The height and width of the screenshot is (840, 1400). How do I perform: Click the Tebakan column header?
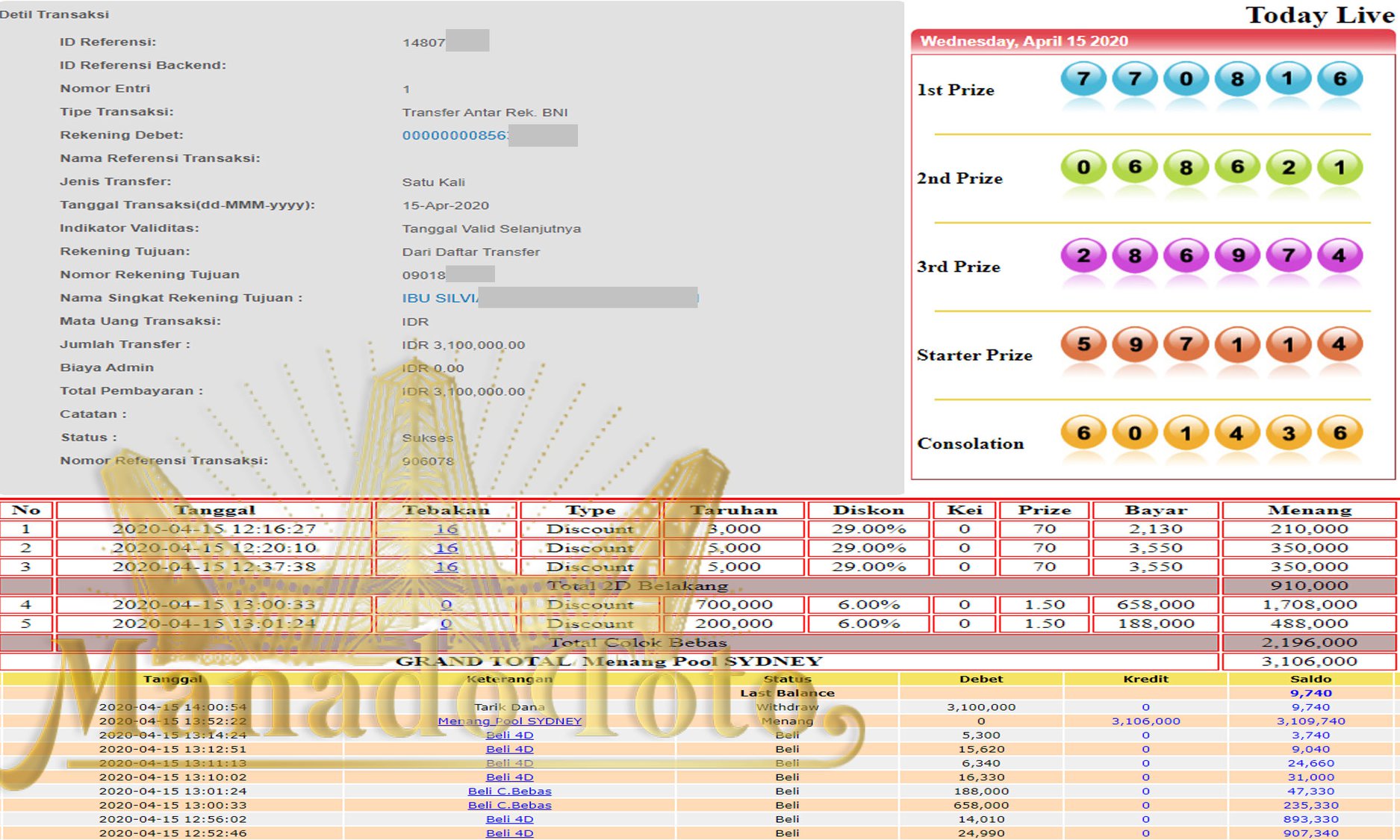[x=446, y=510]
